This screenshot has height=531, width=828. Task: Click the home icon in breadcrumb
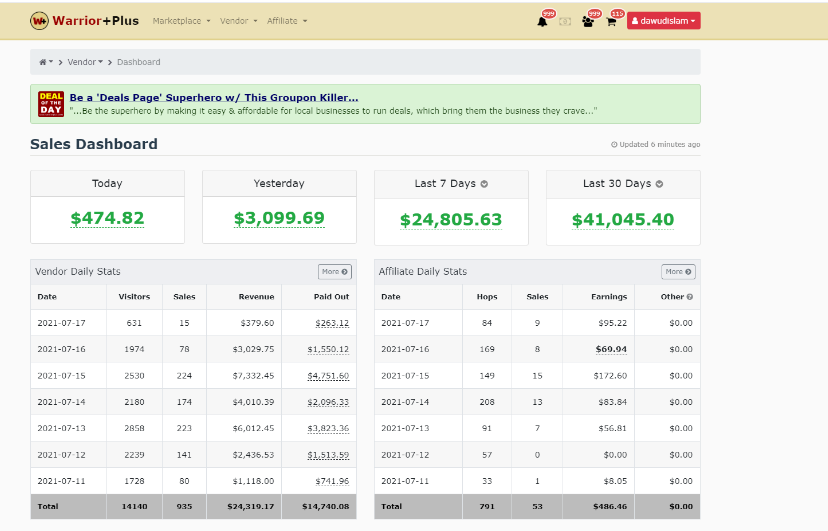pyautogui.click(x=45, y=62)
